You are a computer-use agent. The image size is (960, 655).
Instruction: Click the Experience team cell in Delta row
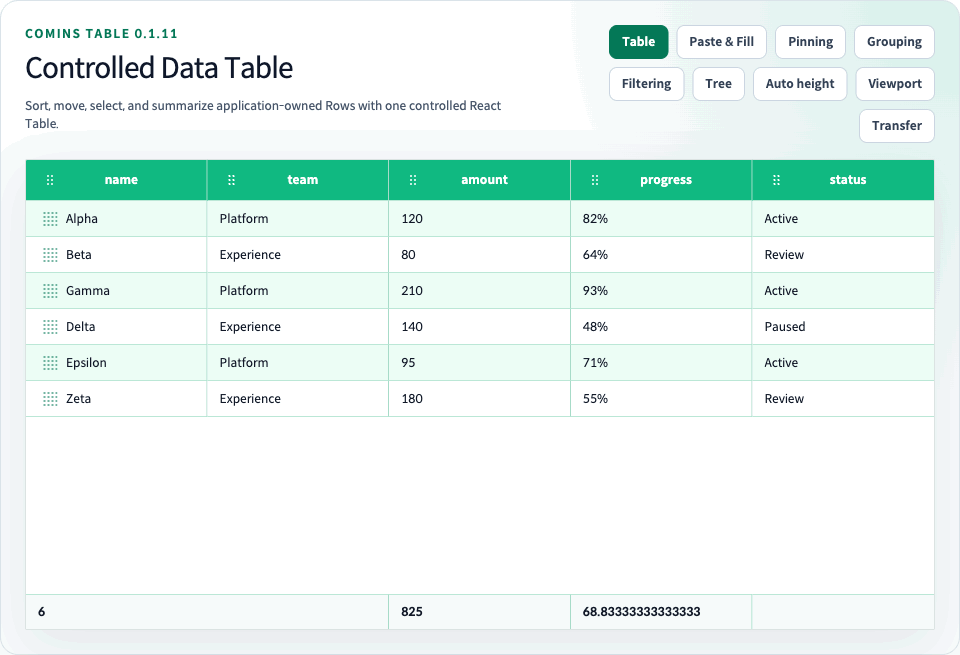298,327
